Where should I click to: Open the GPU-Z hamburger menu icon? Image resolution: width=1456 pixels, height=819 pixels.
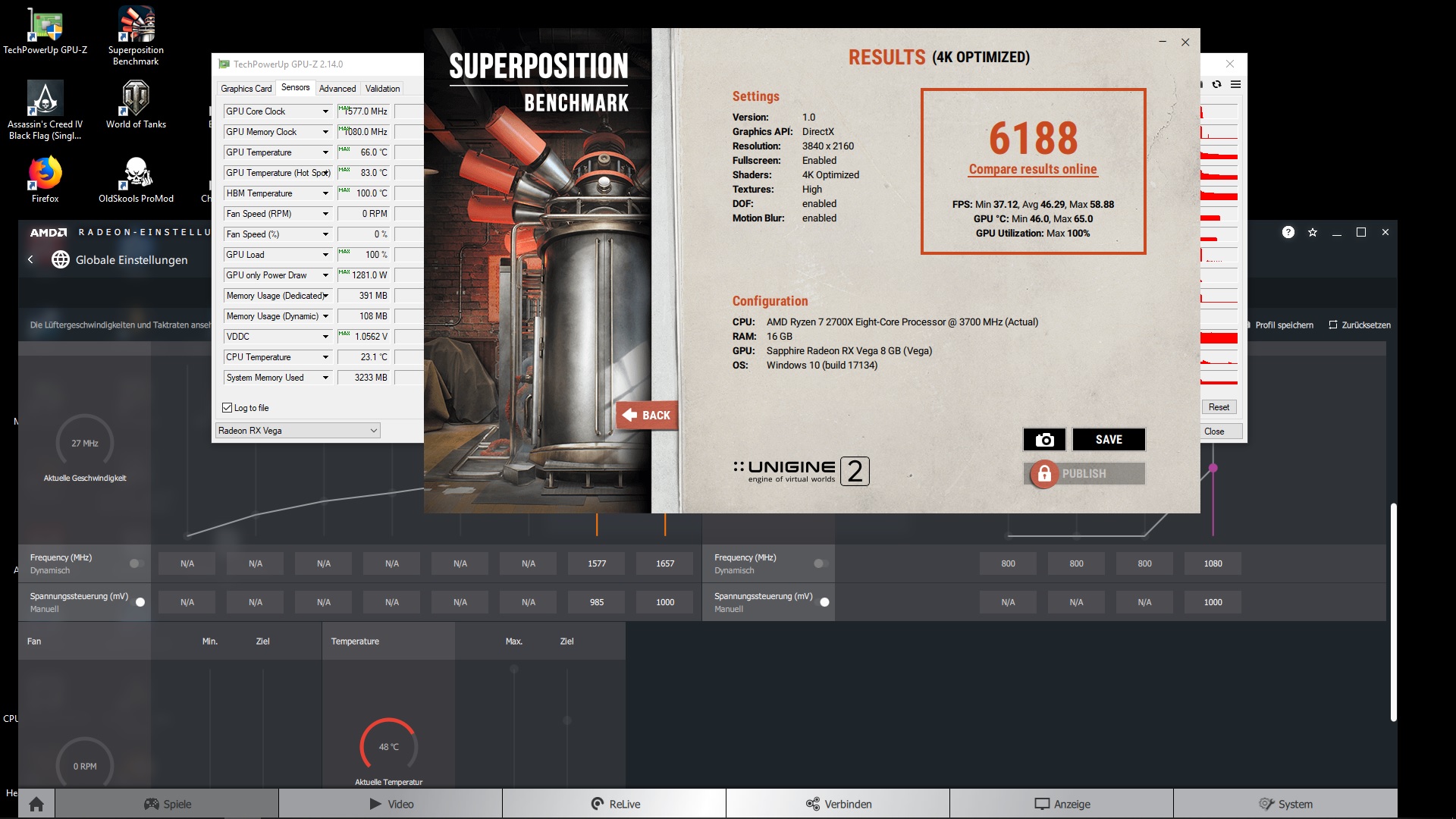point(1235,84)
